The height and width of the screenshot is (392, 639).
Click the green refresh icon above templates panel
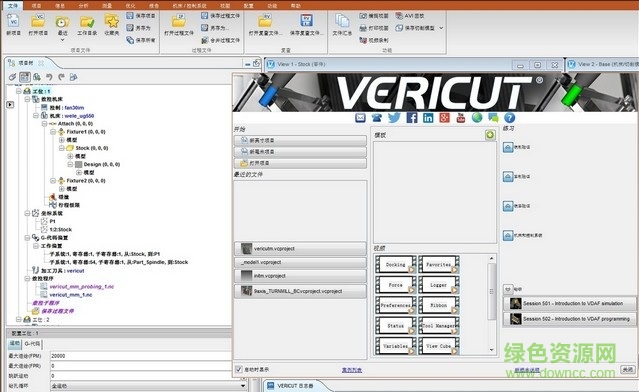(490, 135)
